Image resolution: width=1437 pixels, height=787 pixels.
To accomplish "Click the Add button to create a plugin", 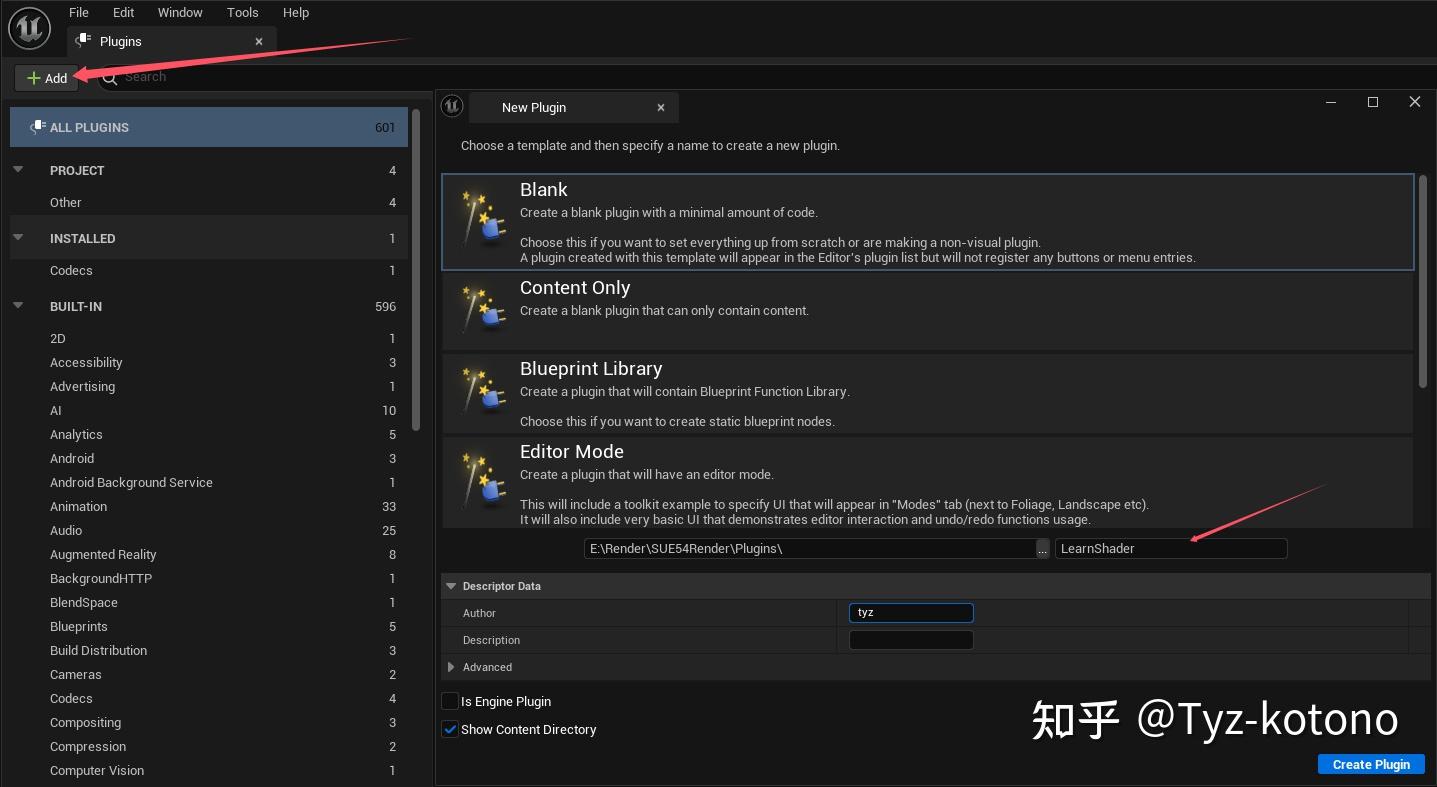I will click(45, 77).
